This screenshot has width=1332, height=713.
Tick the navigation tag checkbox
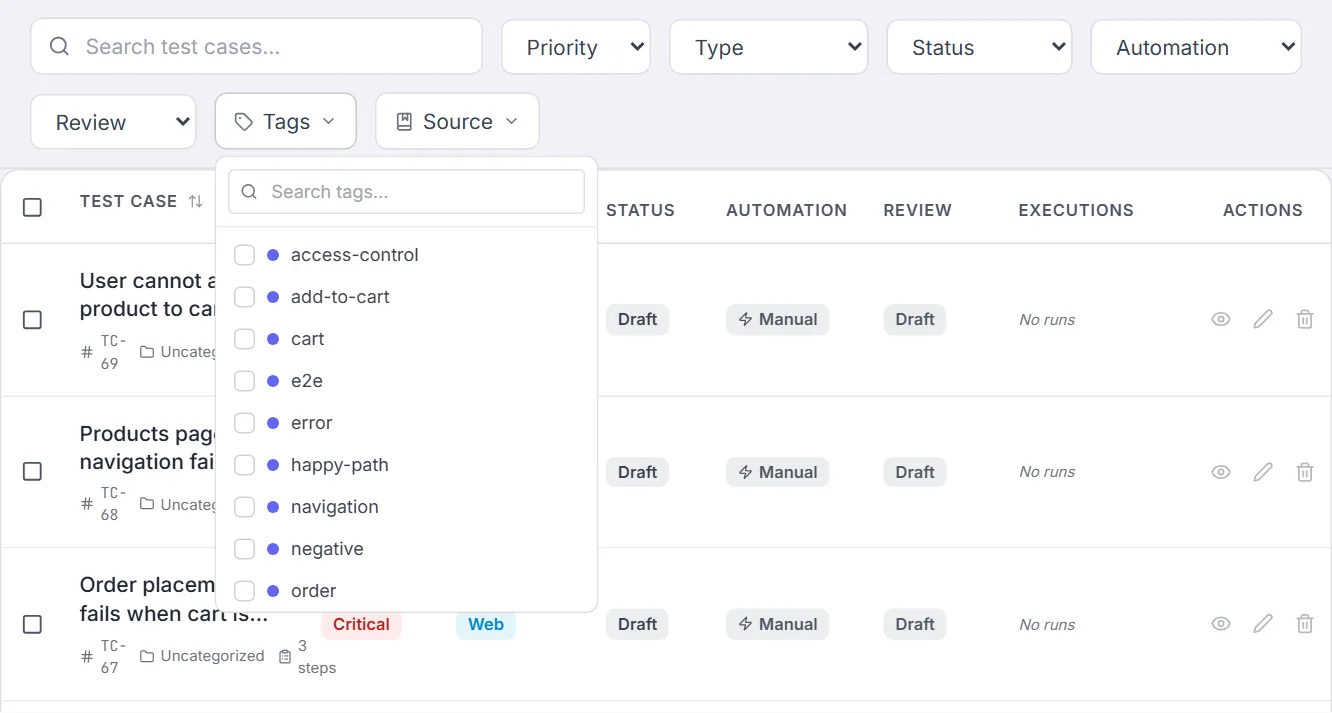tap(244, 507)
